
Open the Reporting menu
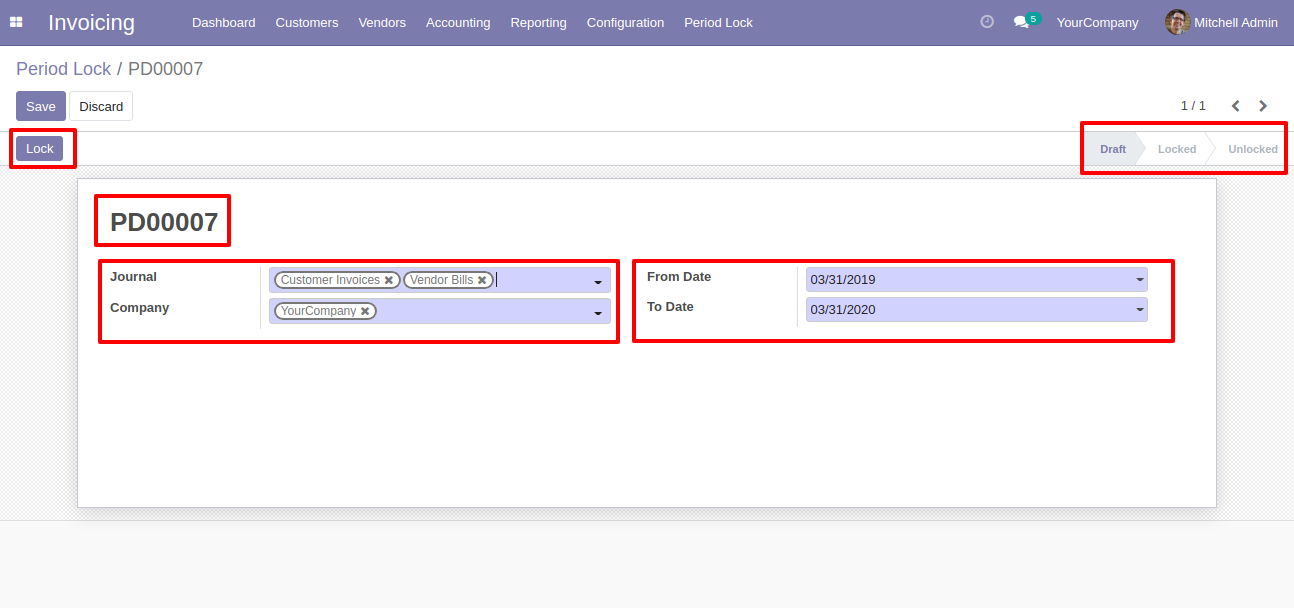[538, 22]
